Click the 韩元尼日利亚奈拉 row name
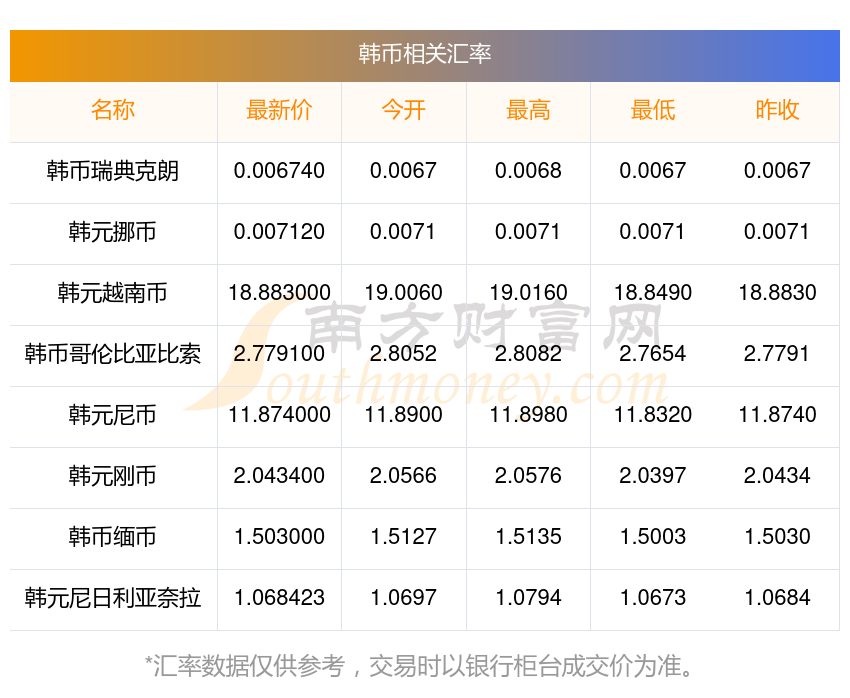The height and width of the screenshot is (698, 850). [113, 598]
